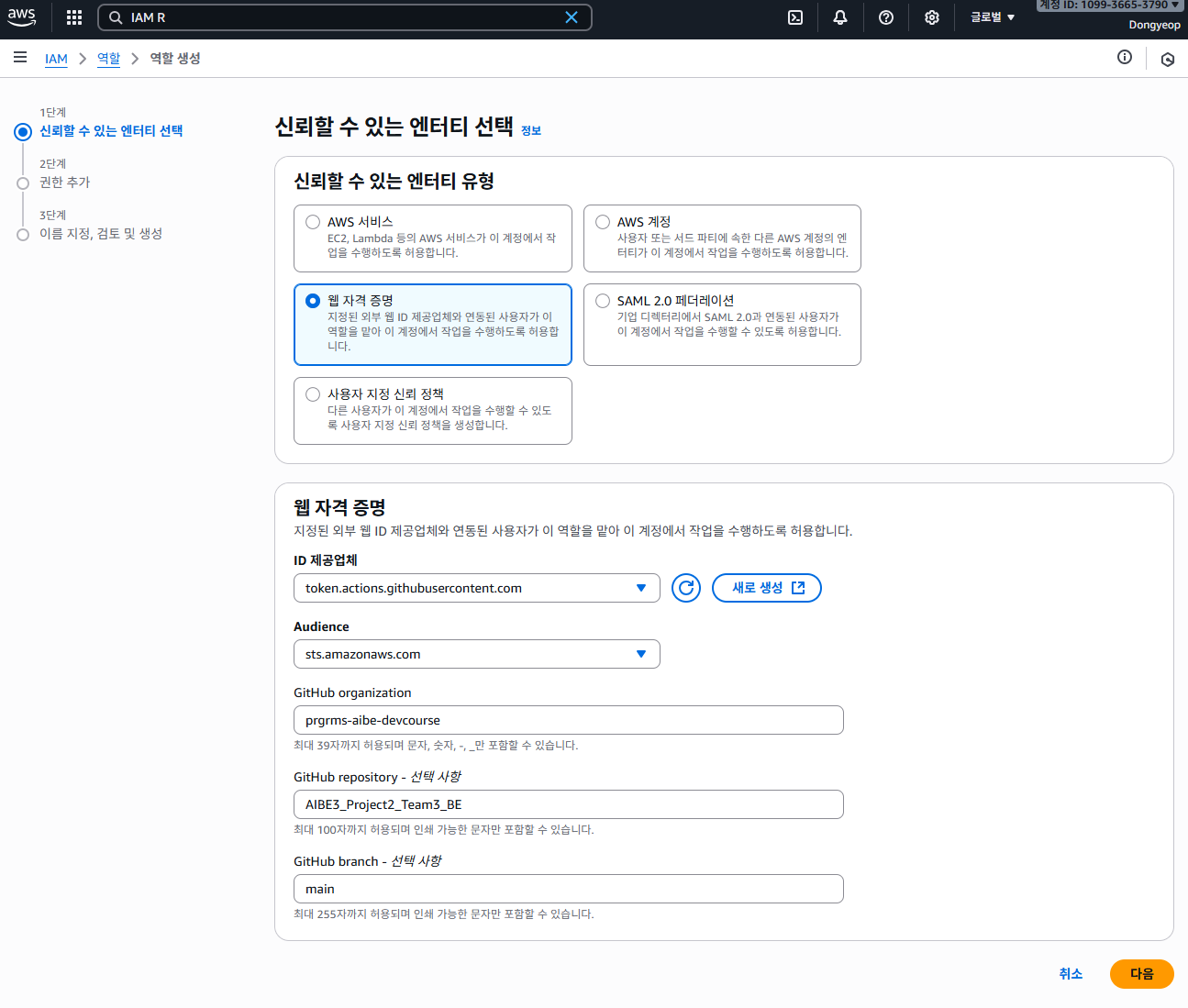Click the Dongyeop user name
Image resolution: width=1188 pixels, height=1008 pixels.
point(1154,25)
